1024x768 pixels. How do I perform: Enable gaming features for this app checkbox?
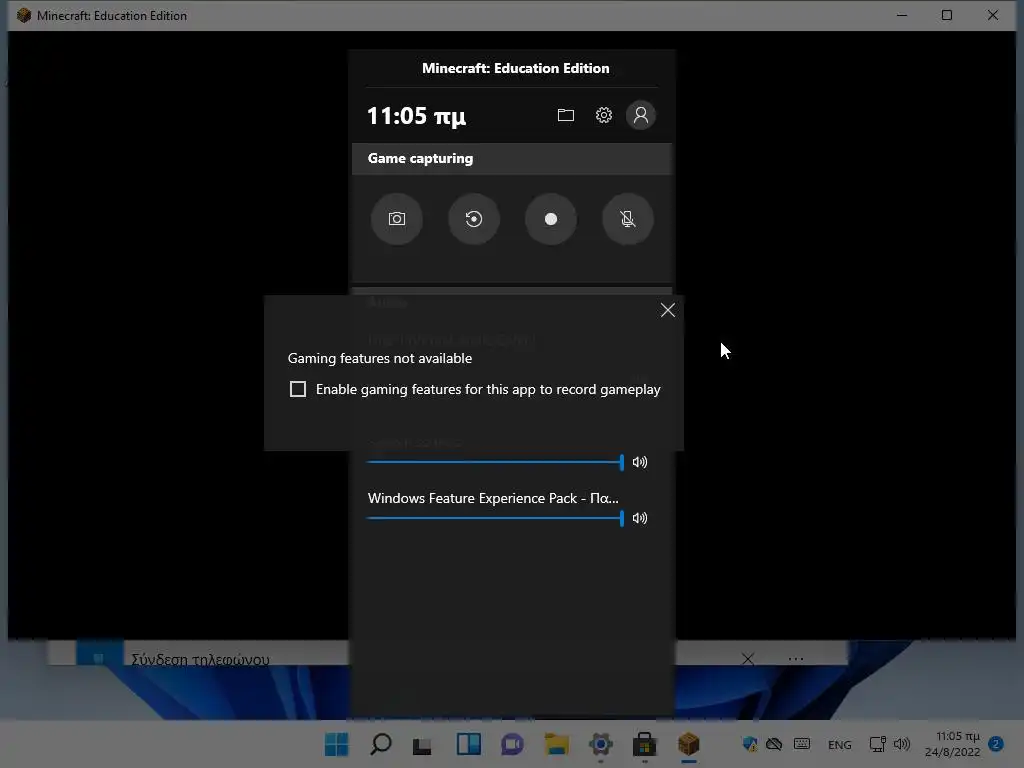(x=298, y=389)
